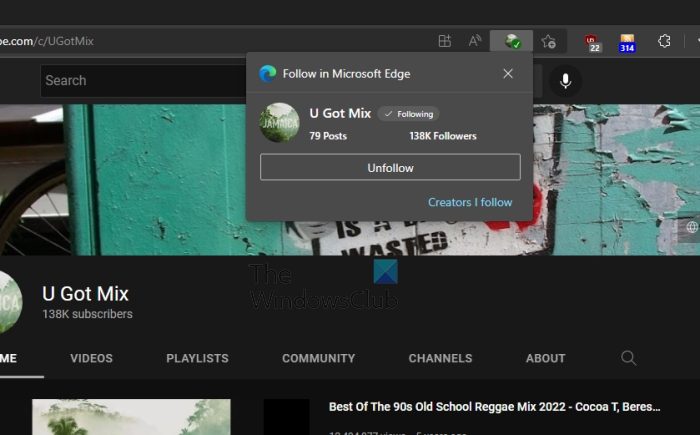This screenshot has height=435, width=700.
Task: Close the Follow in Microsoft Edge popup
Action: (508, 74)
